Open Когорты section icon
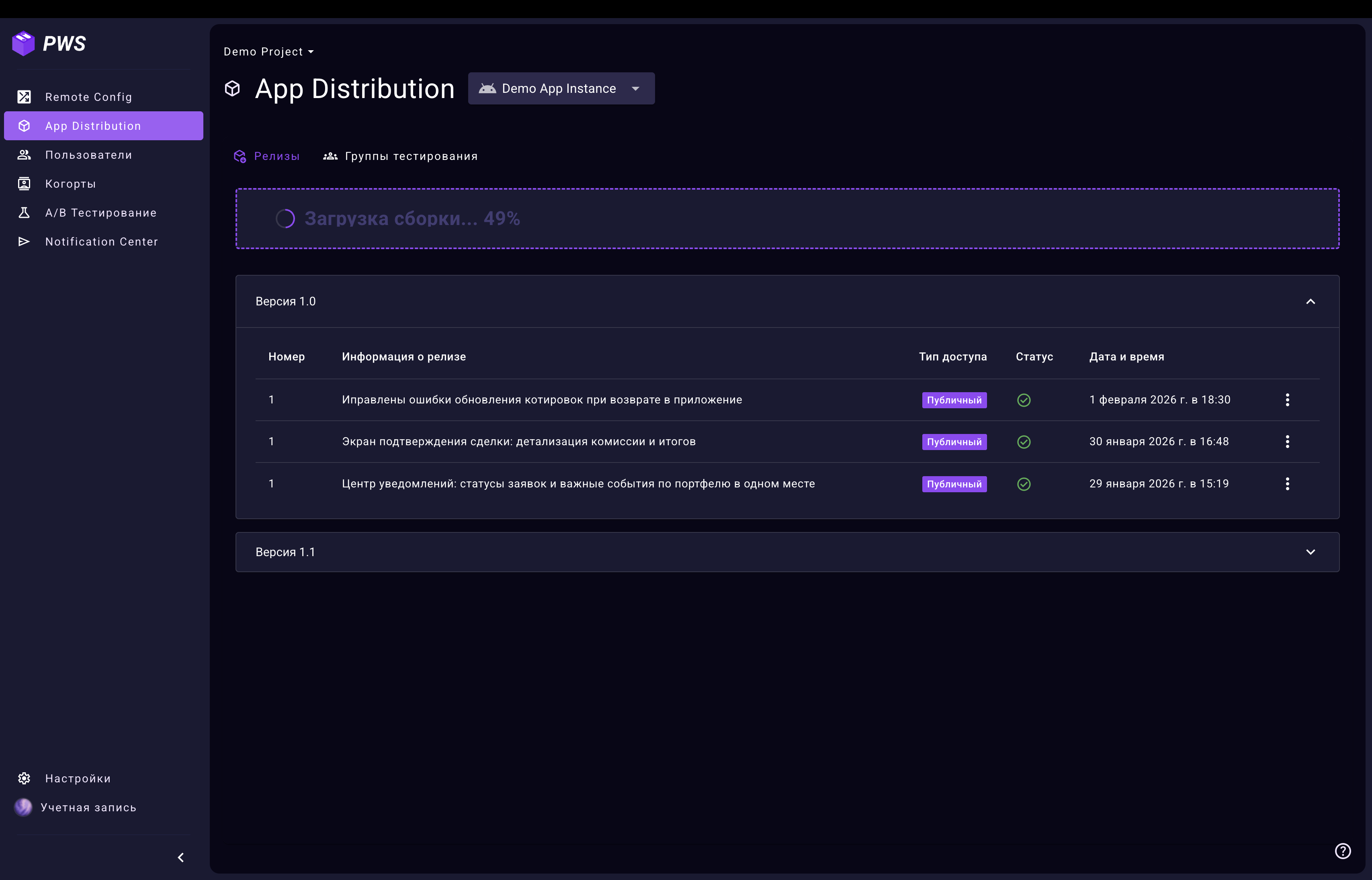The height and width of the screenshot is (880, 1372). pos(24,183)
